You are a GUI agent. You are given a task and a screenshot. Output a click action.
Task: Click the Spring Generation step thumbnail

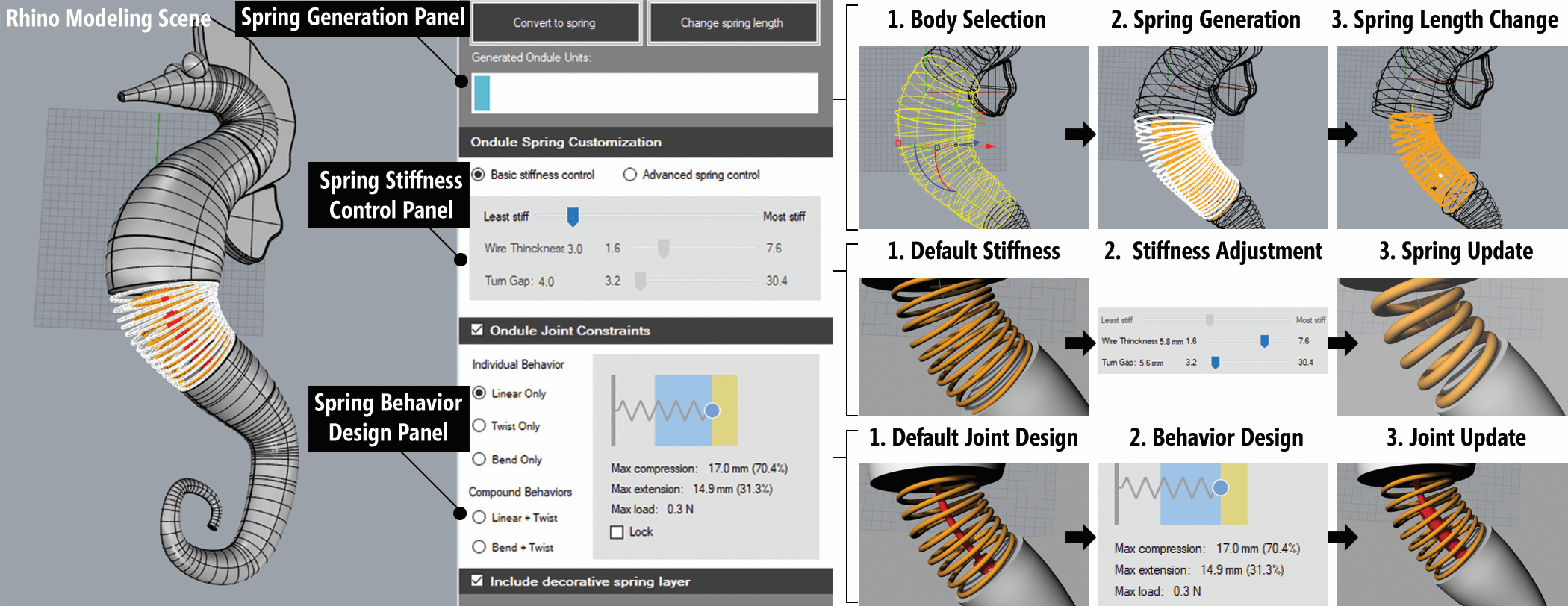(x=1213, y=137)
